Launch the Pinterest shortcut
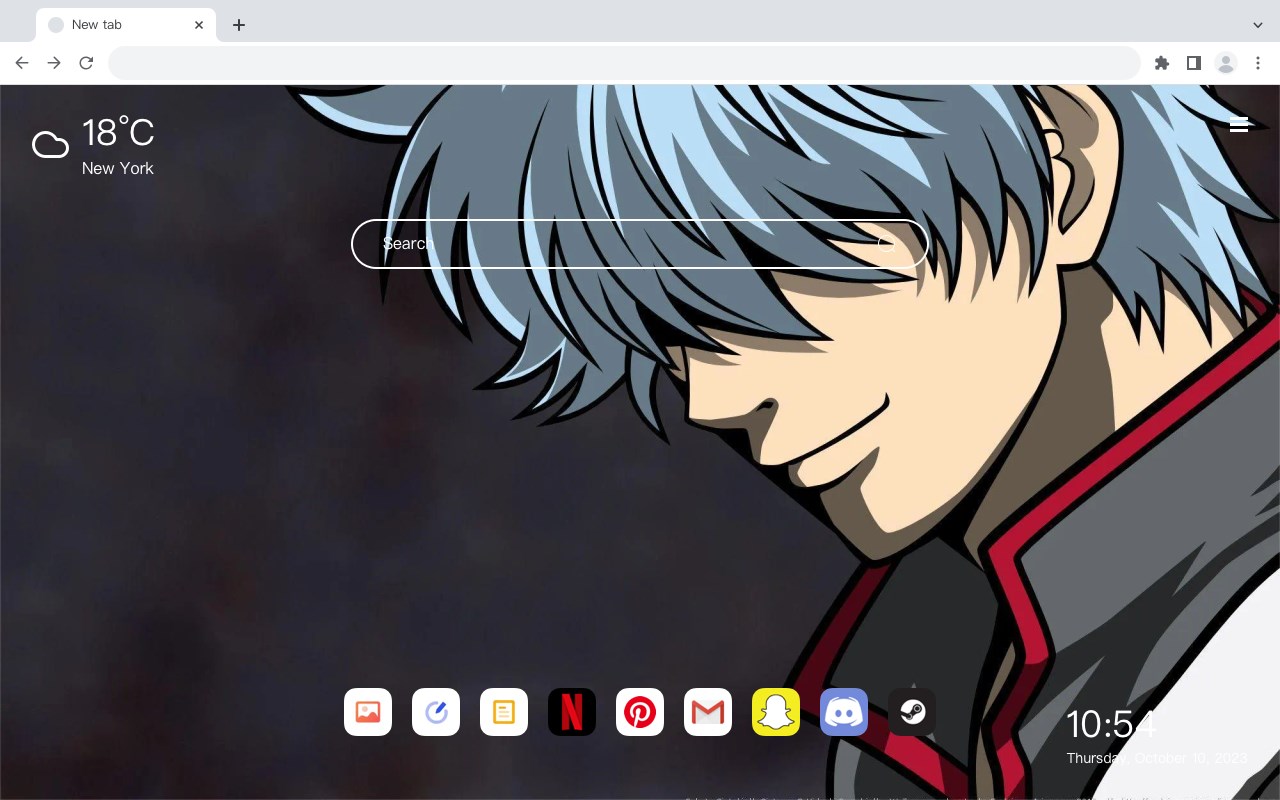1280x800 pixels. 640,712
